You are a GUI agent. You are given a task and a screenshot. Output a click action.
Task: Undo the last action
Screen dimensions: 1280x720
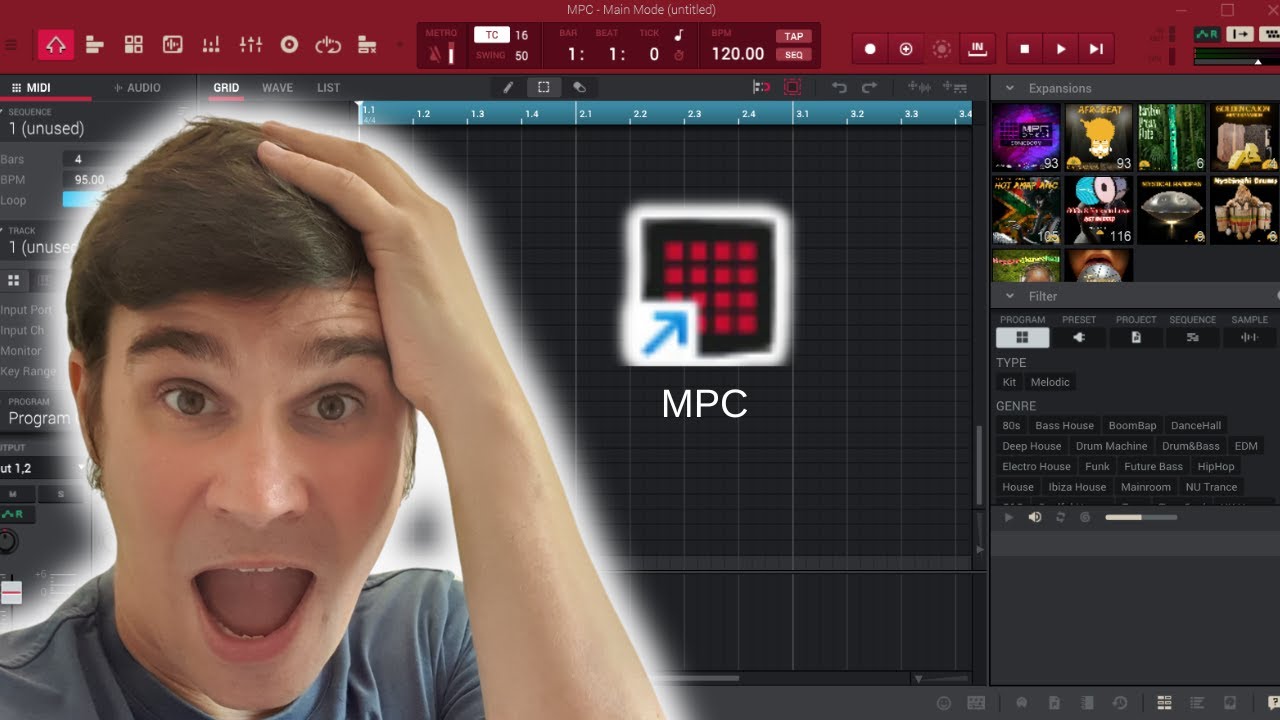[839, 87]
